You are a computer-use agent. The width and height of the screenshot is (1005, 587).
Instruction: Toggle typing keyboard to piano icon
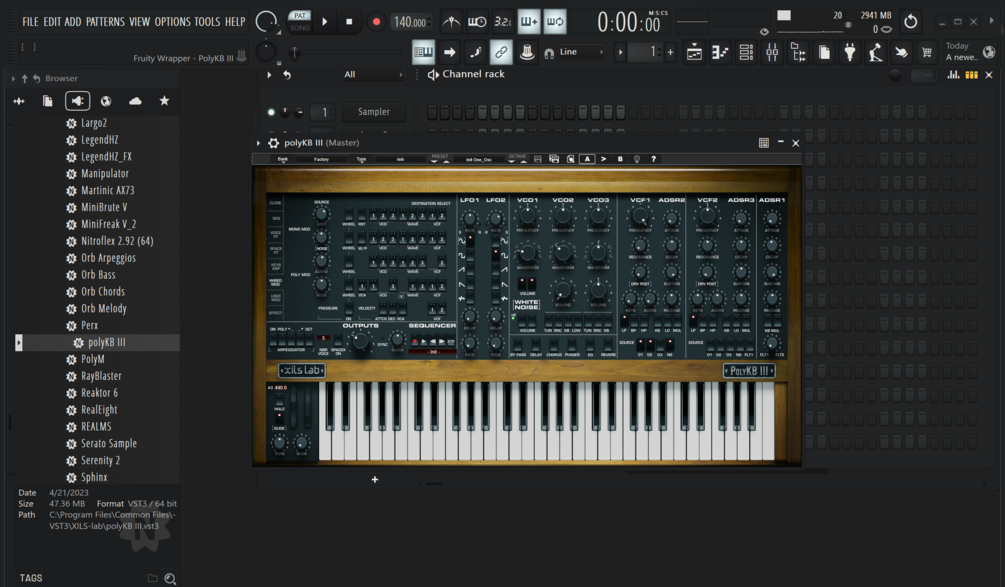click(x=423, y=52)
